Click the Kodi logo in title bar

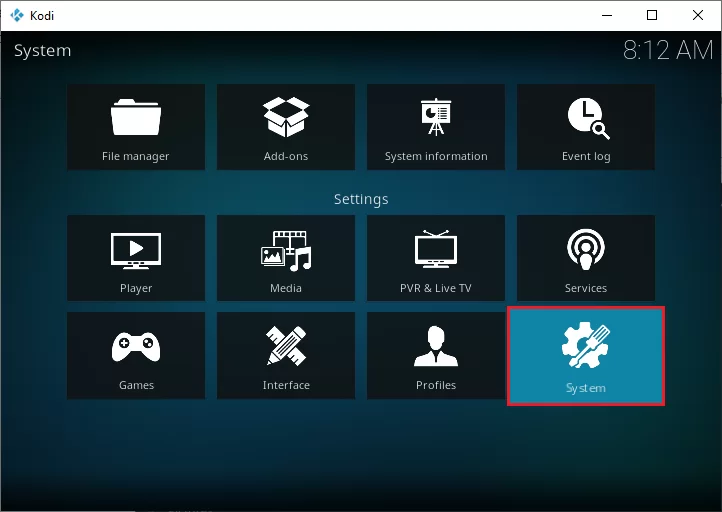pos(17,15)
